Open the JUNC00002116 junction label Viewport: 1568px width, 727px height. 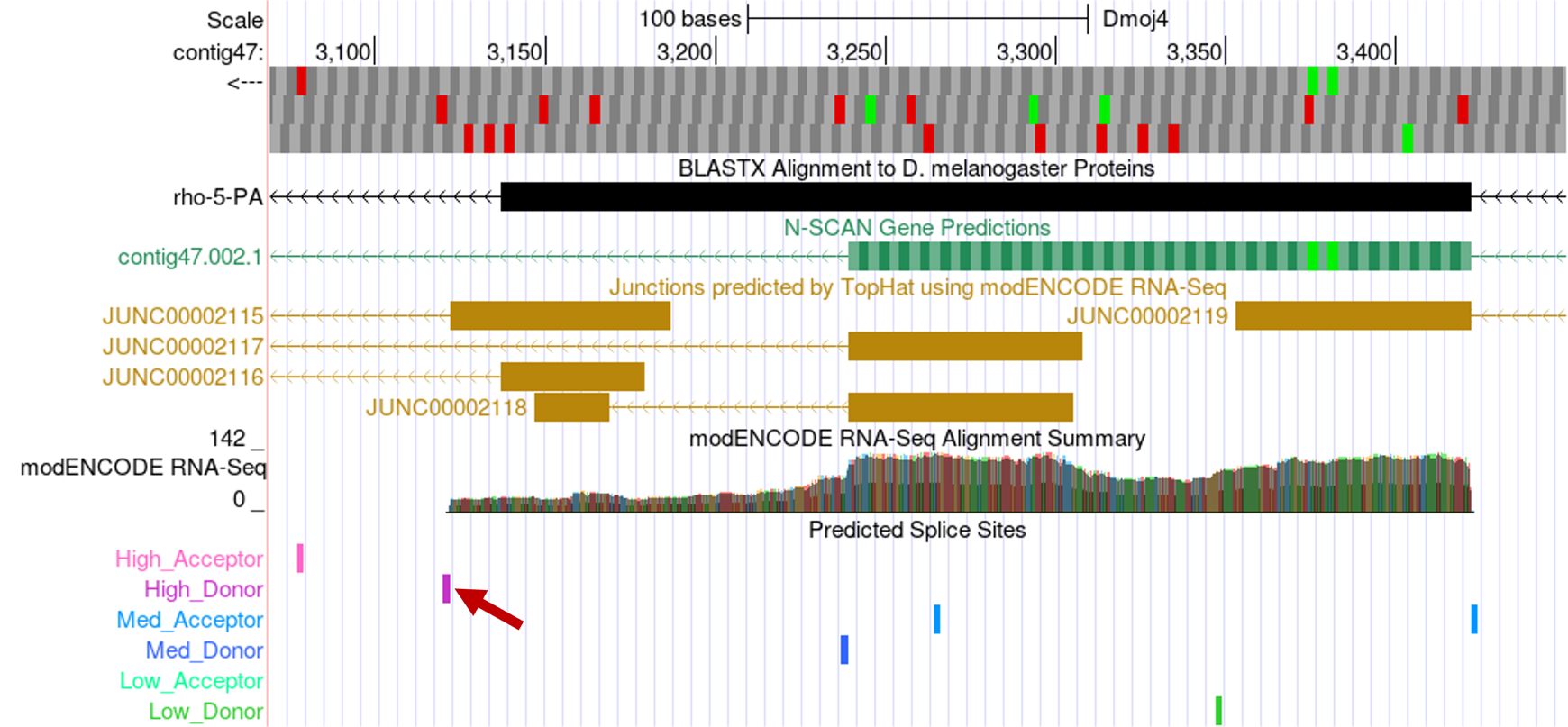pos(183,377)
